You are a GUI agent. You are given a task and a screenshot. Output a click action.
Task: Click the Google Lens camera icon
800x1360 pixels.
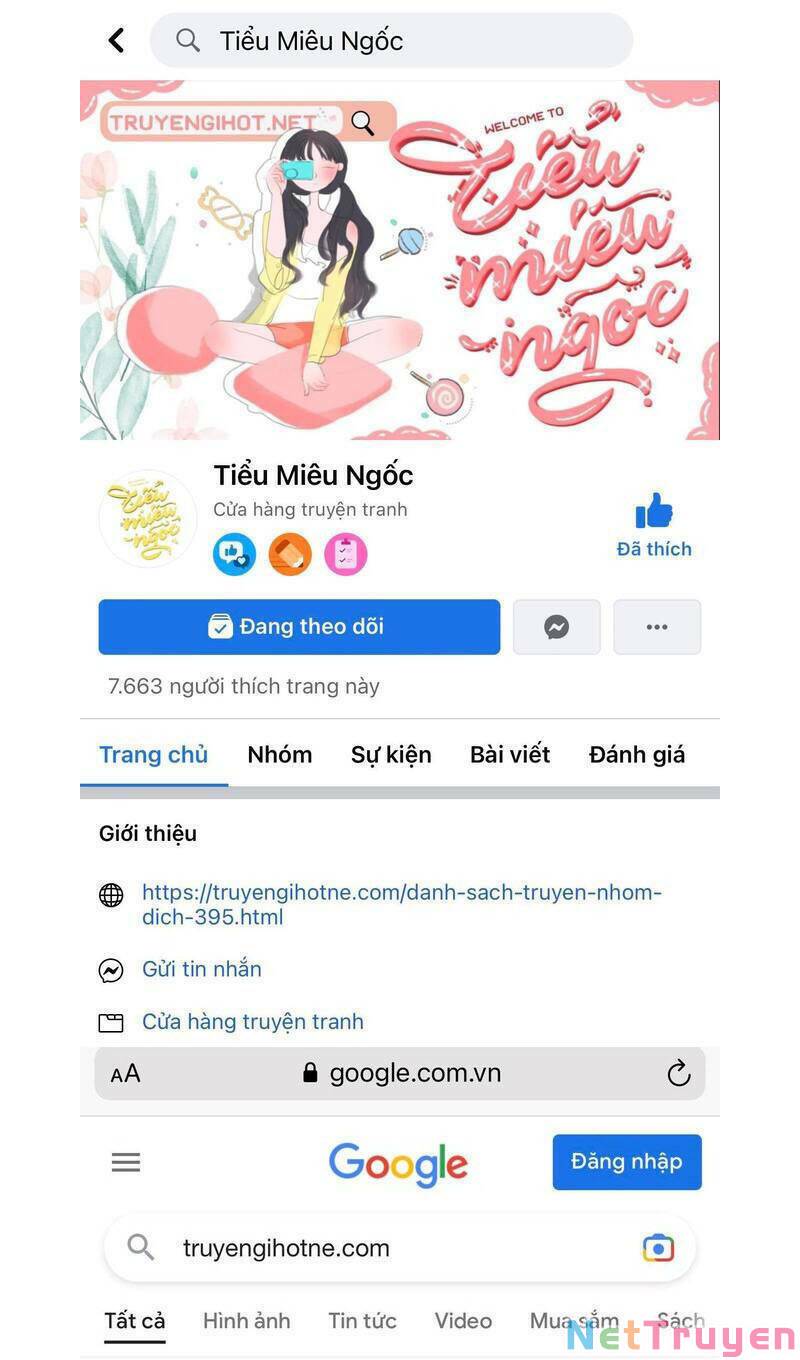[658, 1248]
